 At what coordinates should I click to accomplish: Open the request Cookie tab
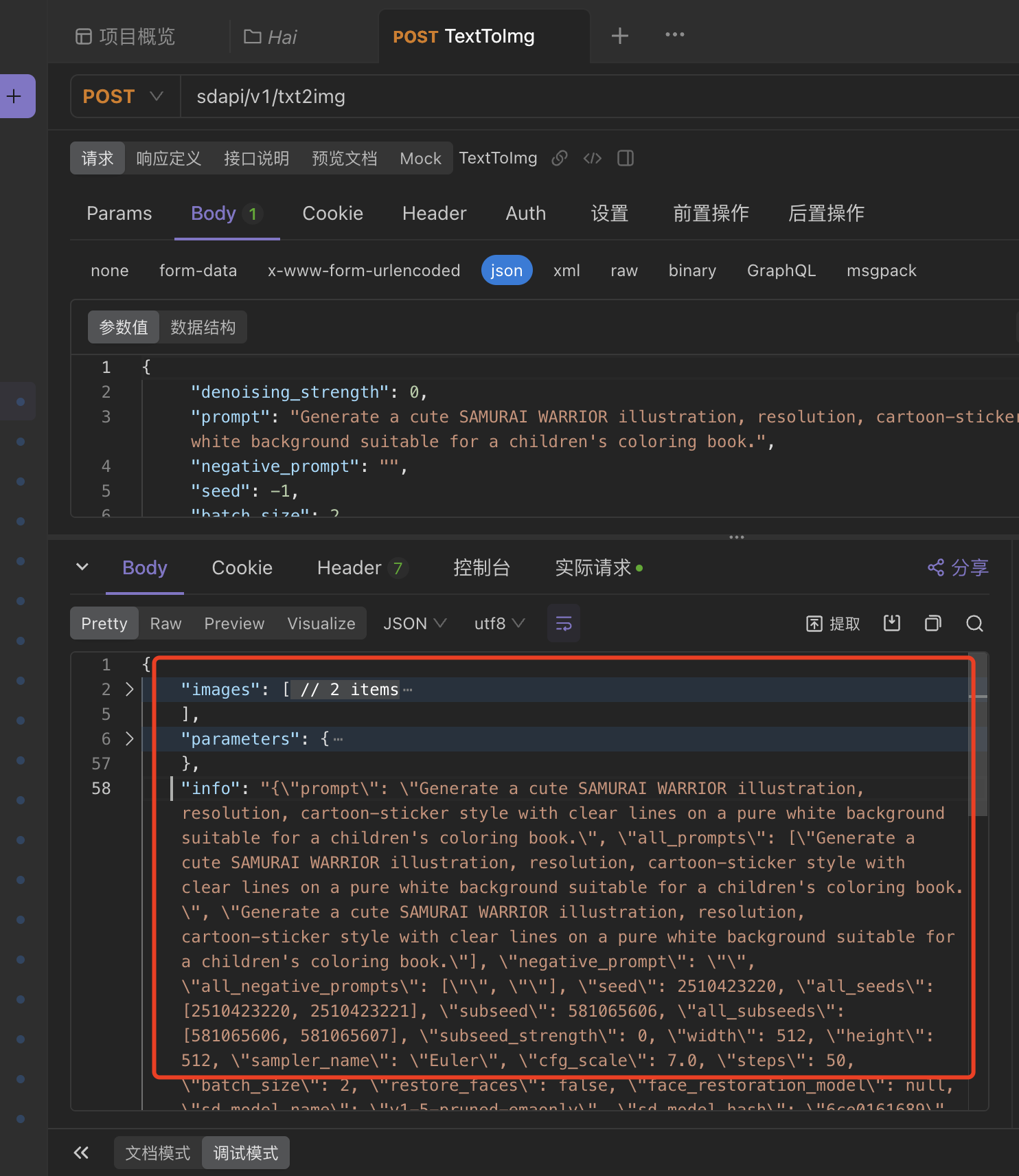tap(332, 214)
